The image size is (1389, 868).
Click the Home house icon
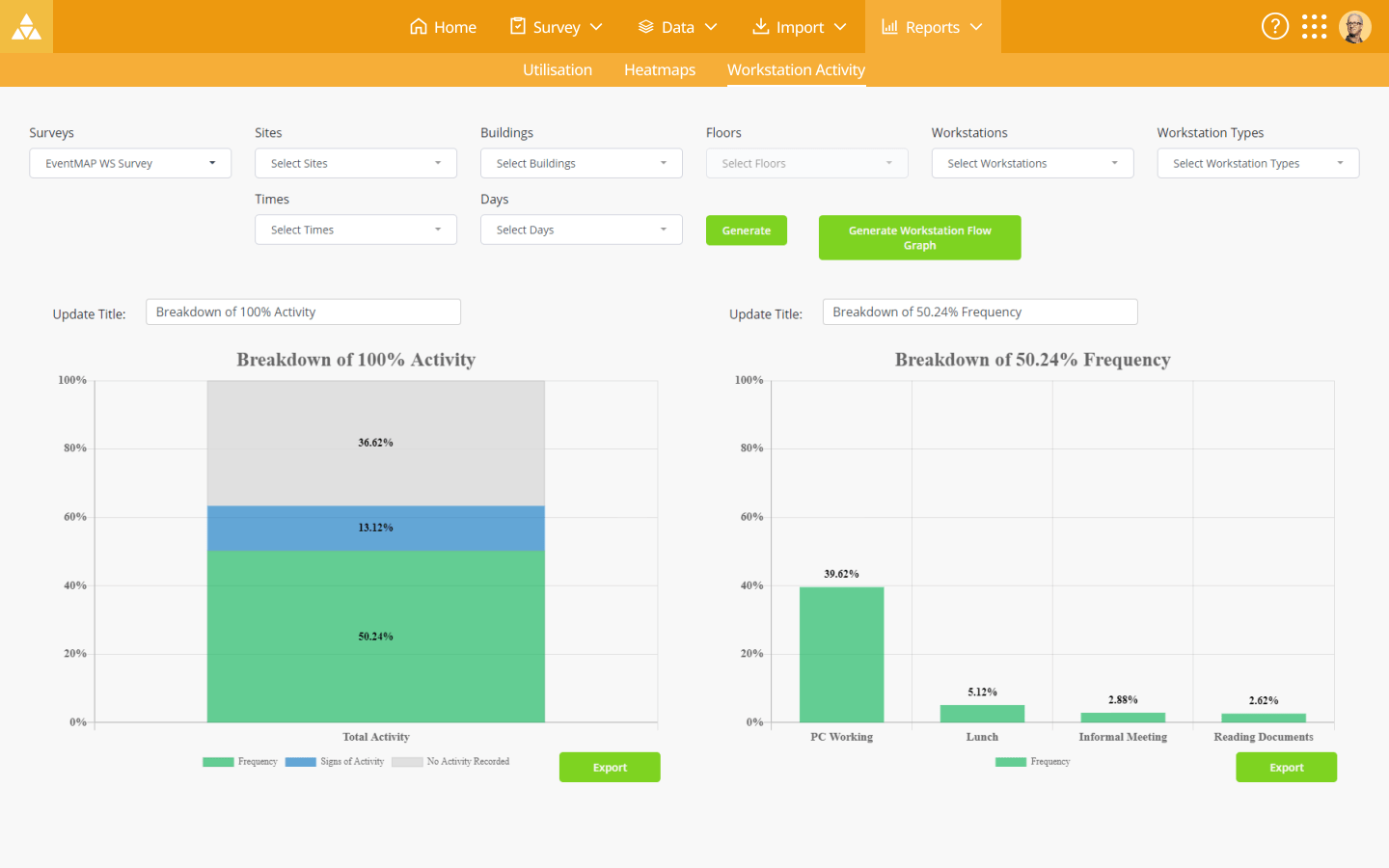pos(418,26)
